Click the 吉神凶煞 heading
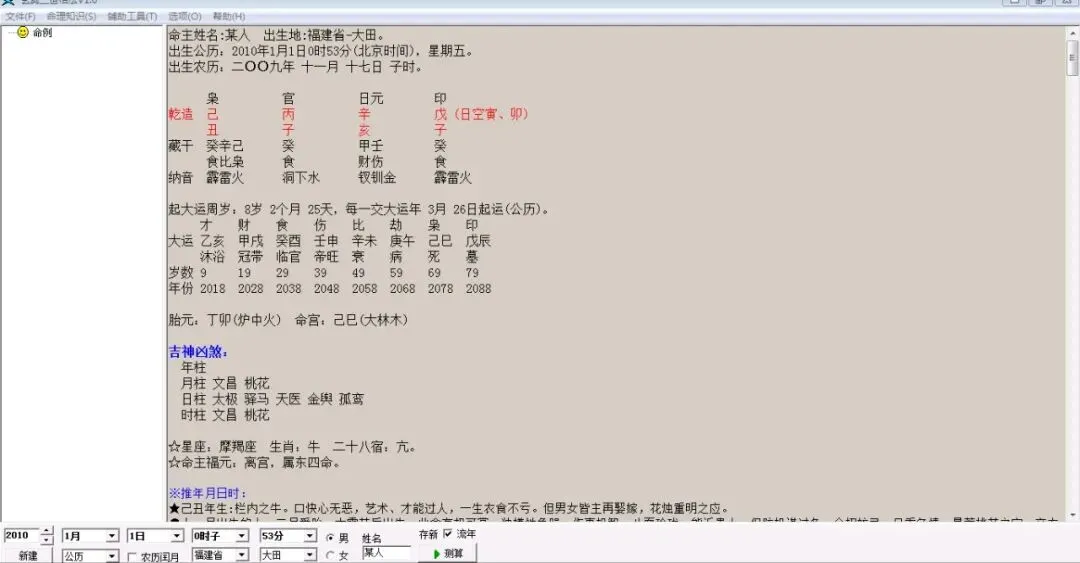Viewport: 1080px width, 563px height. tap(198, 352)
